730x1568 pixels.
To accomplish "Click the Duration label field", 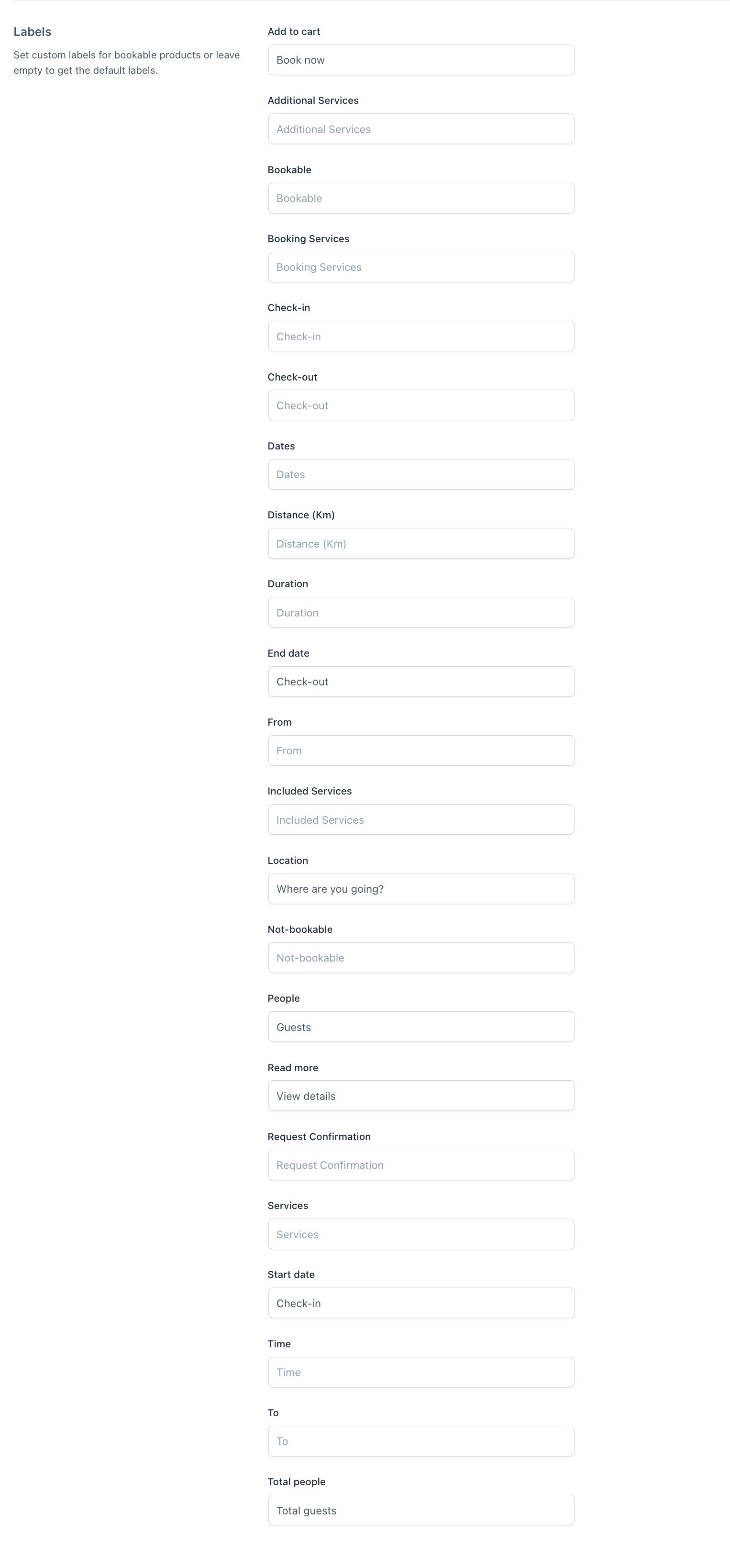I will [421, 612].
